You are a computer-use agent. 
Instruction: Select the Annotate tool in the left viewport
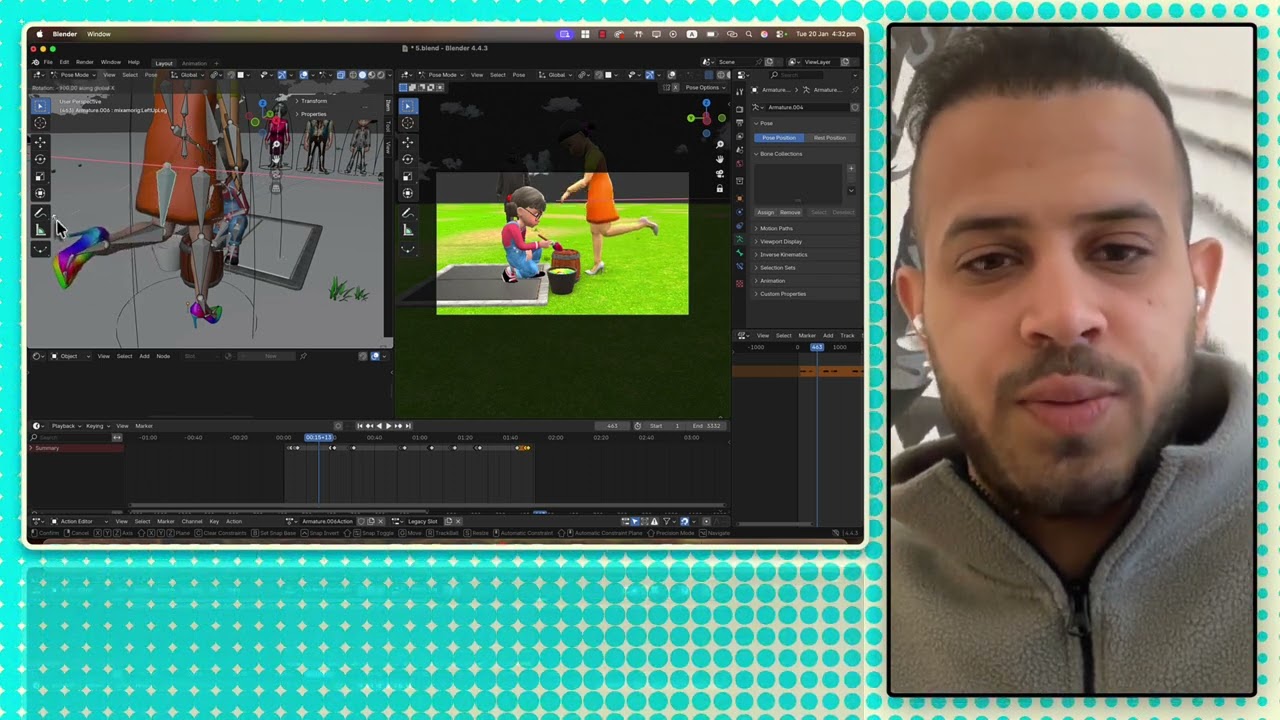pyautogui.click(x=40, y=213)
